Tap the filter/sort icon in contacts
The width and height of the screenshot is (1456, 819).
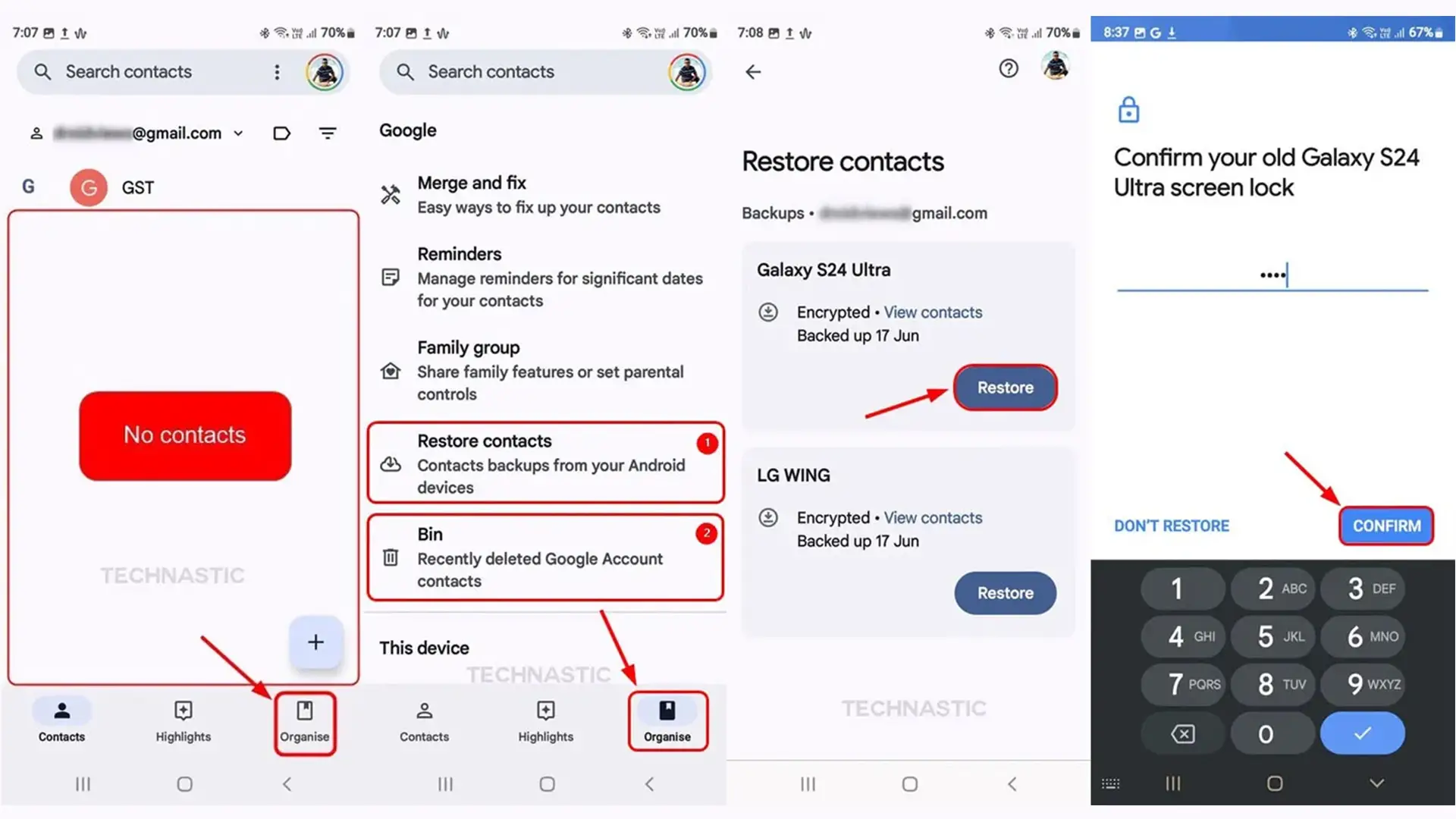[327, 132]
